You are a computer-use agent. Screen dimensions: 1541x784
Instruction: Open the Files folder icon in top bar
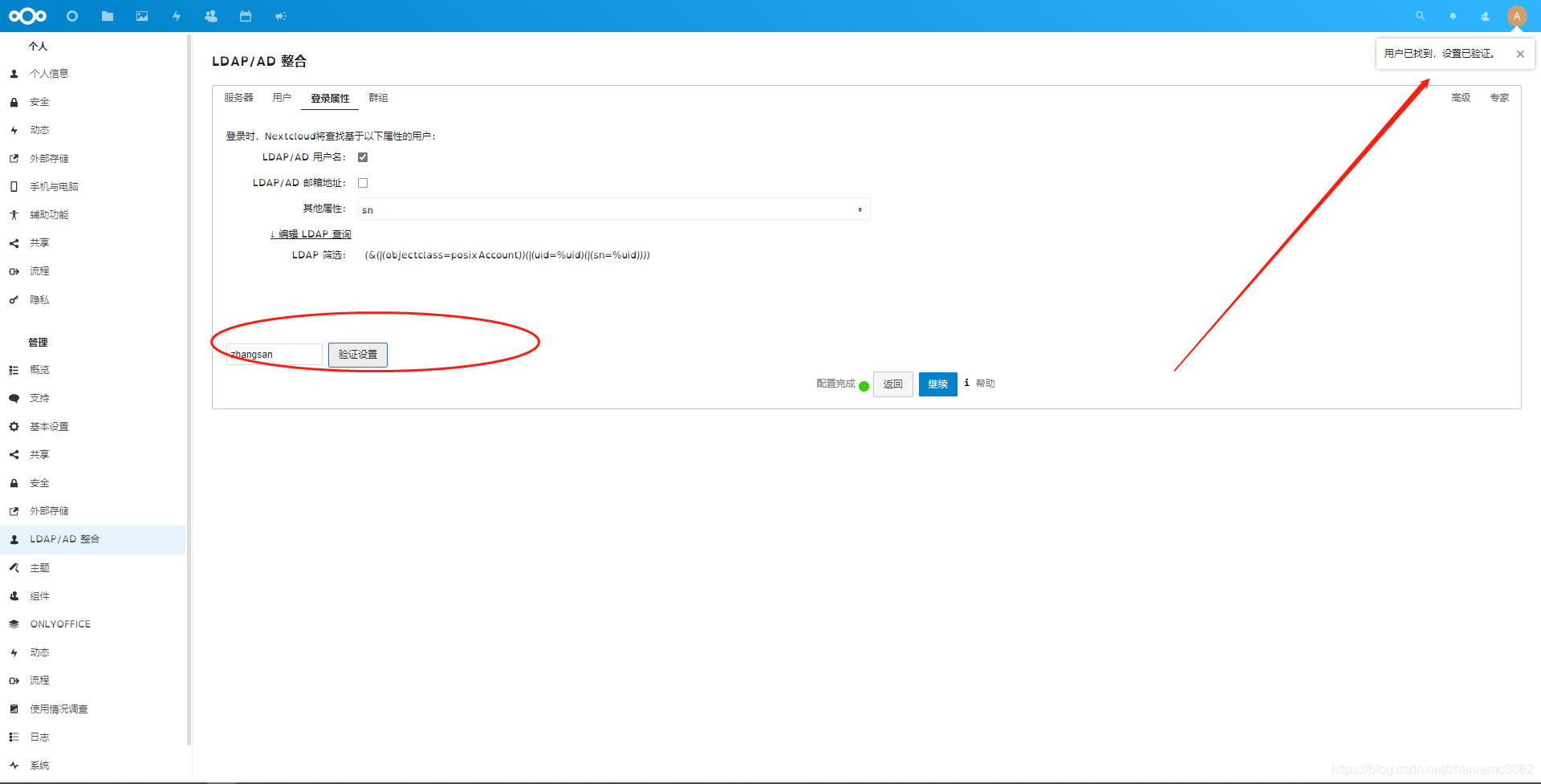point(108,16)
